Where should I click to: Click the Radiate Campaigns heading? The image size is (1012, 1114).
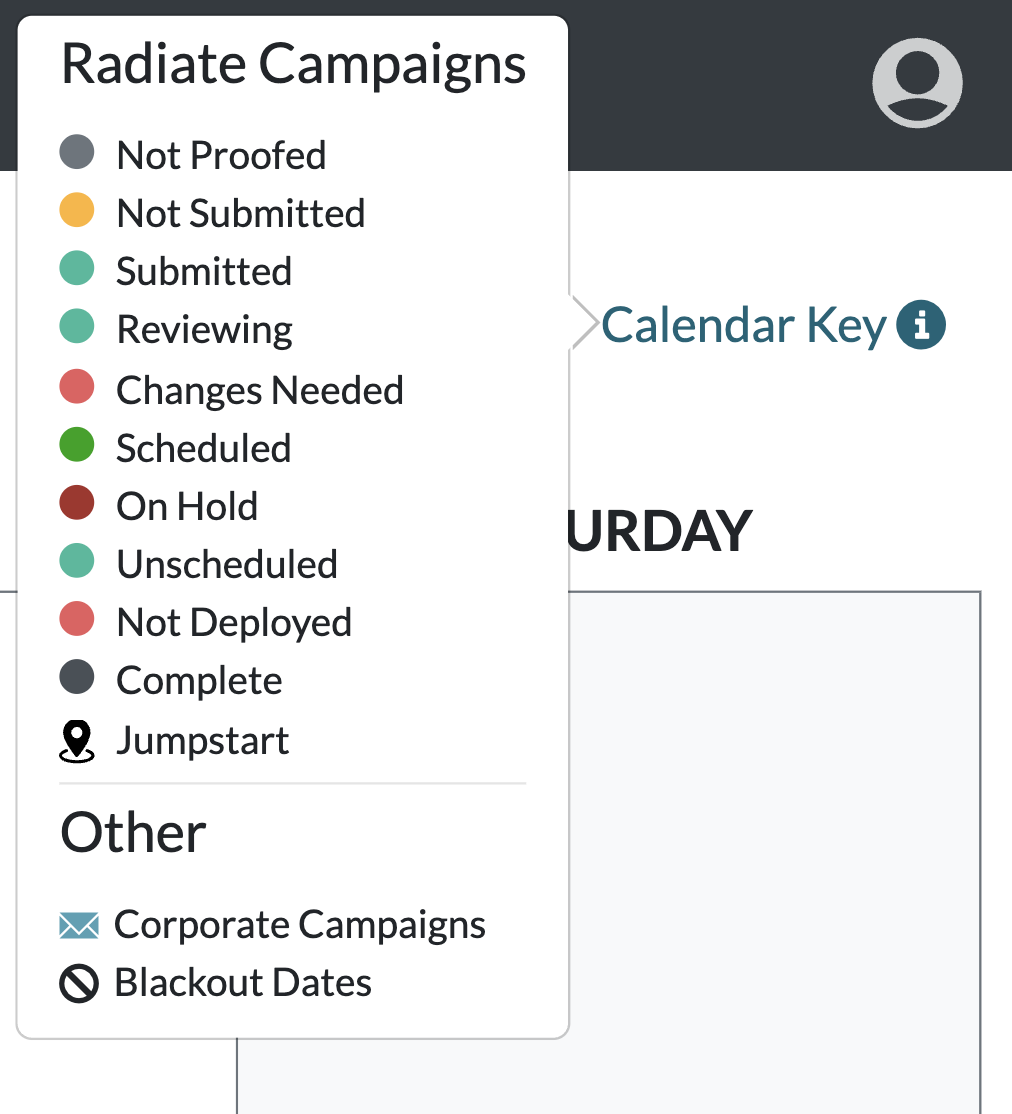(294, 64)
